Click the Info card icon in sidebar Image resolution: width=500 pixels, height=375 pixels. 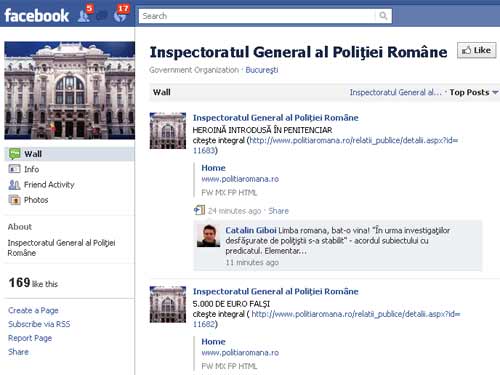tap(14, 169)
